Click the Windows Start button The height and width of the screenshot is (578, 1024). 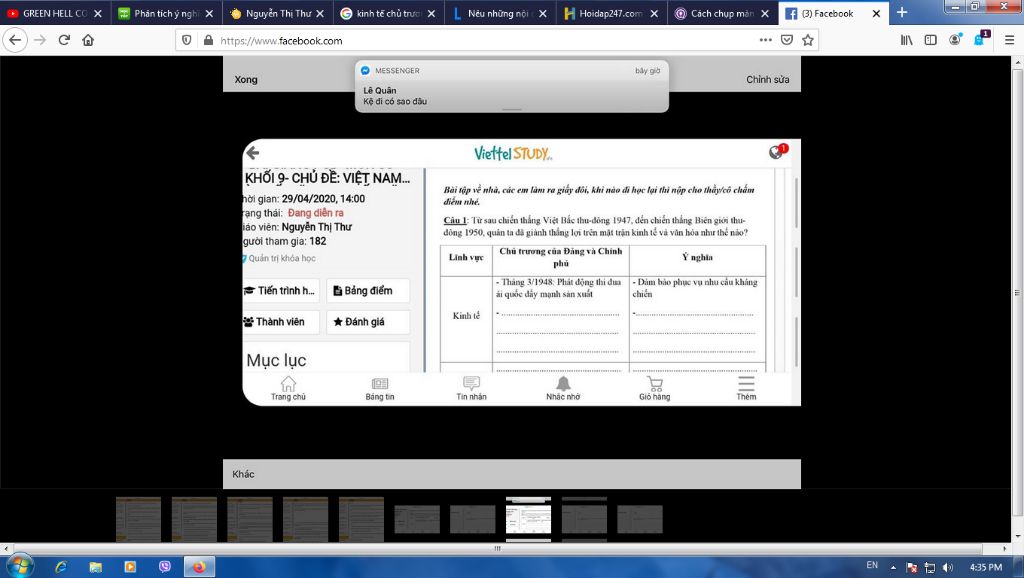point(19,566)
